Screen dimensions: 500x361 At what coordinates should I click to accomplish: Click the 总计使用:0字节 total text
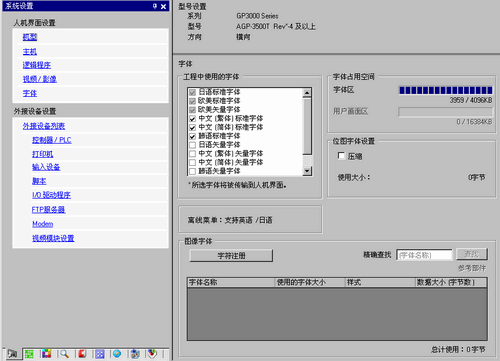point(458,349)
